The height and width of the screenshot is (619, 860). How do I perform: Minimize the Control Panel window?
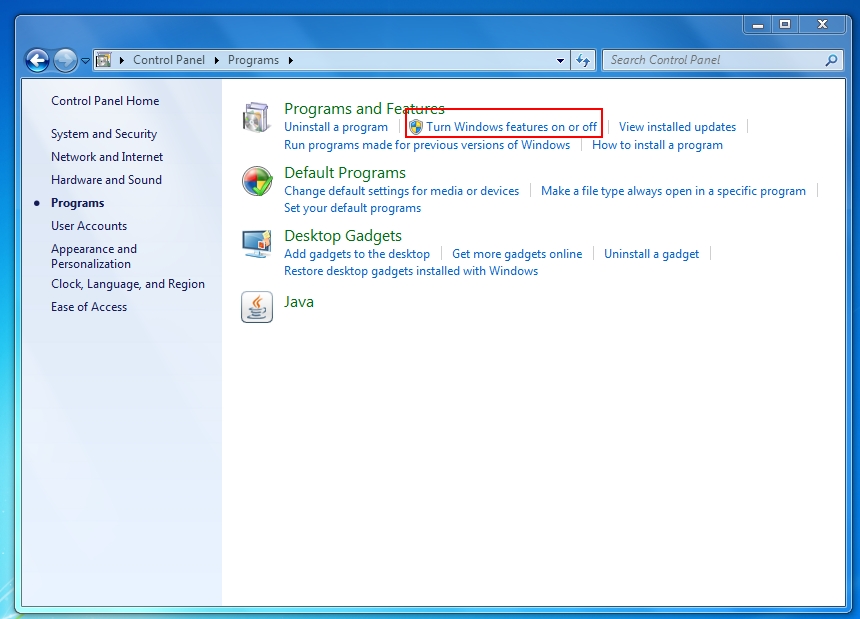(758, 25)
